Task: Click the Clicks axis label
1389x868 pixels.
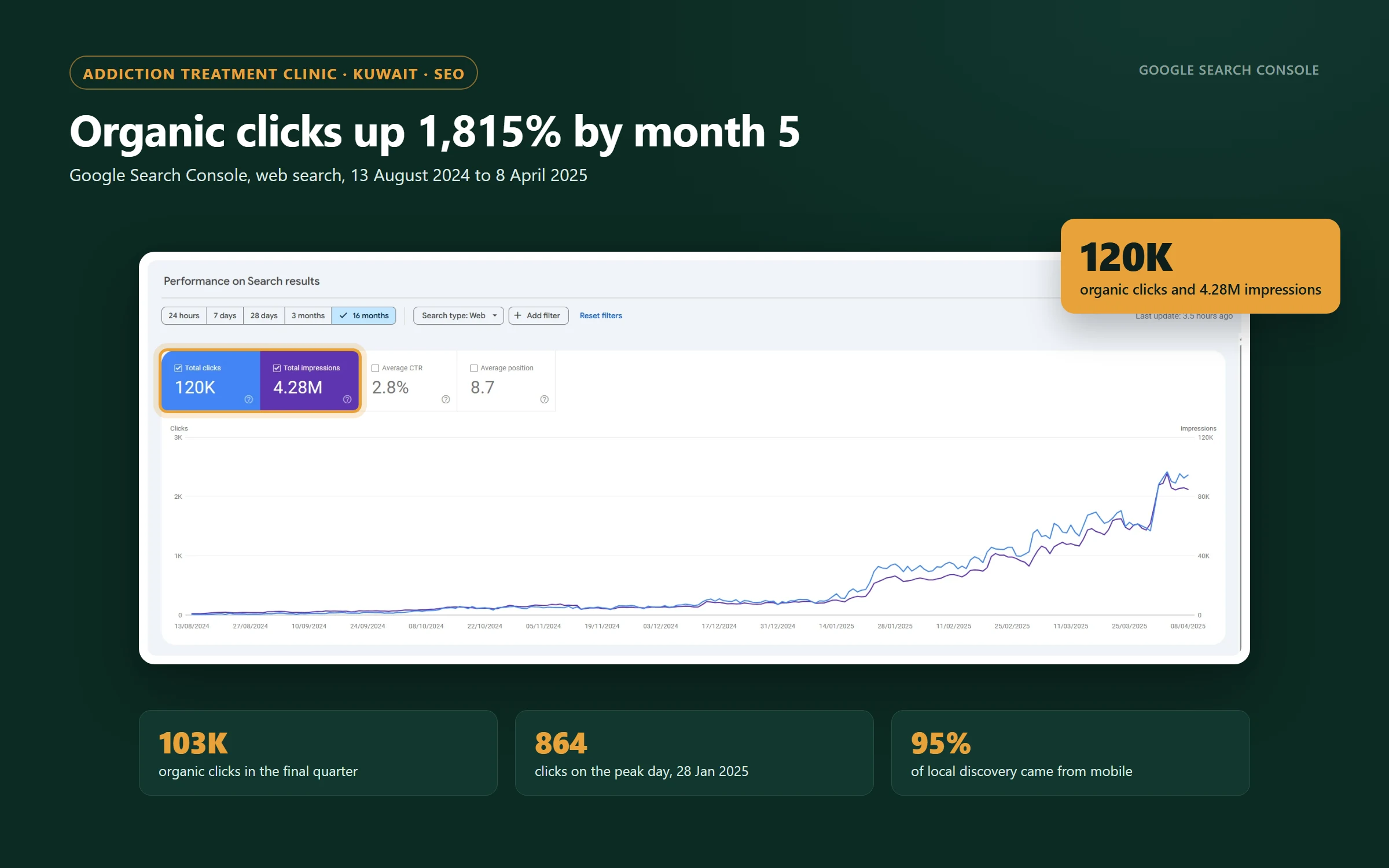Action: click(x=179, y=429)
